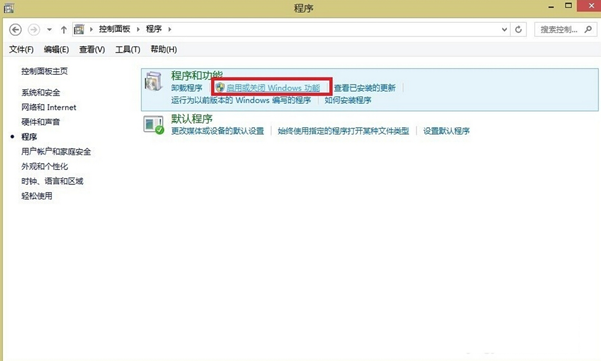This screenshot has width=601, height=361.
Task: Open 外观和个性化 category
Action: (44, 166)
